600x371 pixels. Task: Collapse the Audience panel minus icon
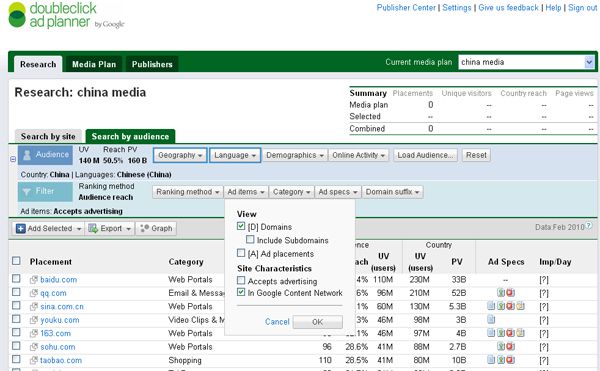[x=13, y=159]
